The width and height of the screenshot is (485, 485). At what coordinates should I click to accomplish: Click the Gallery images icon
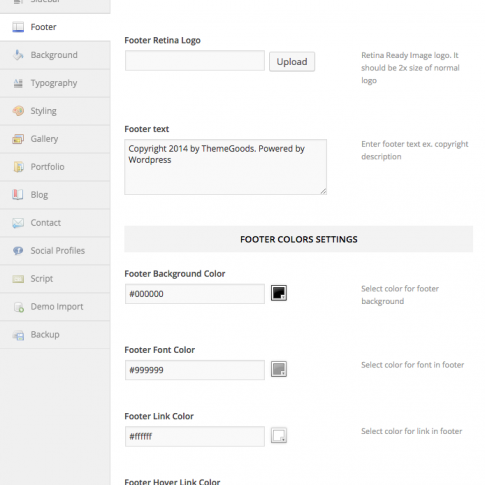click(x=18, y=139)
